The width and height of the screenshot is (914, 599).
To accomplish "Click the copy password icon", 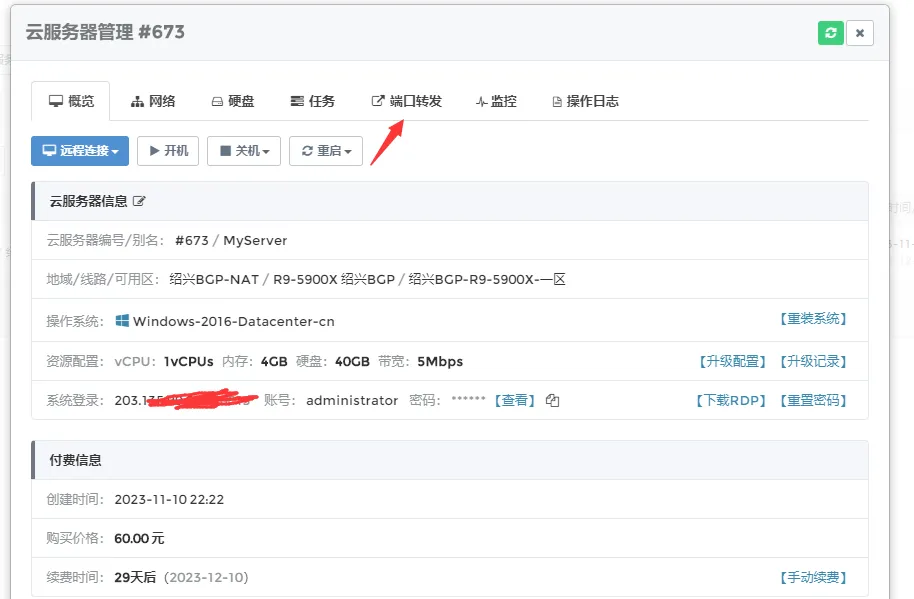I will click(x=553, y=401).
